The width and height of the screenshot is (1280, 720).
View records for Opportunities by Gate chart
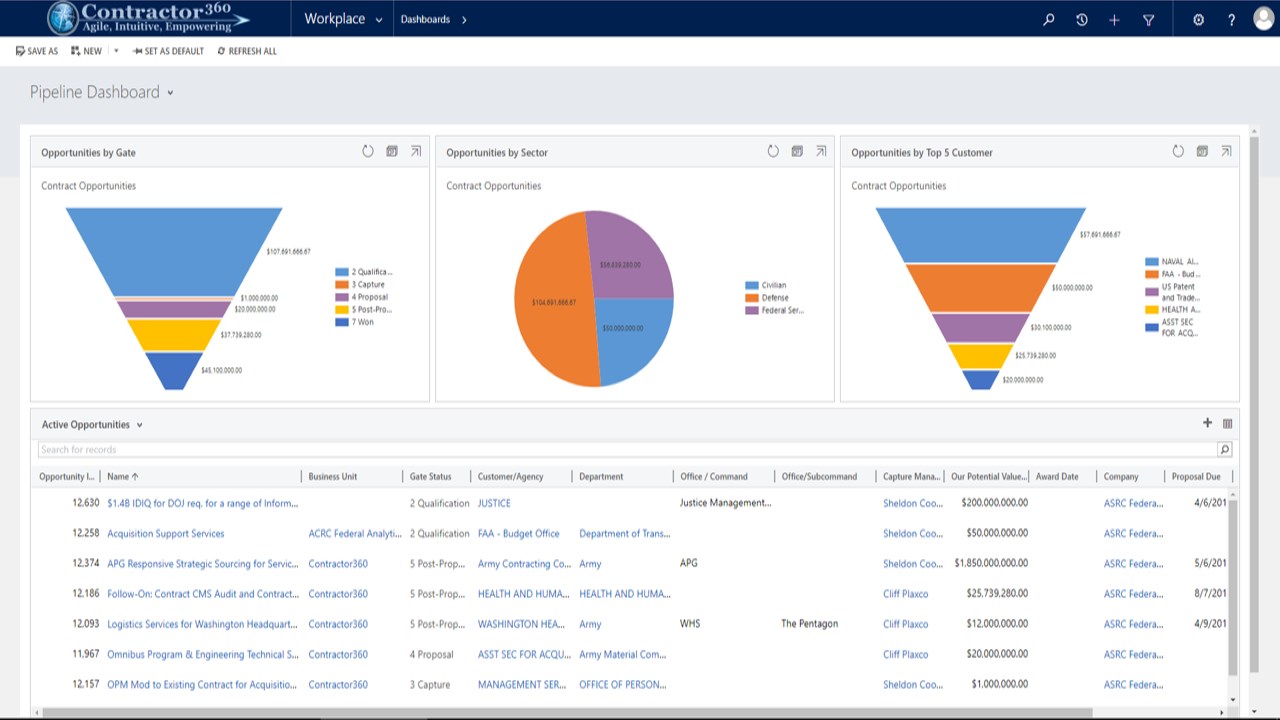[x=392, y=152]
